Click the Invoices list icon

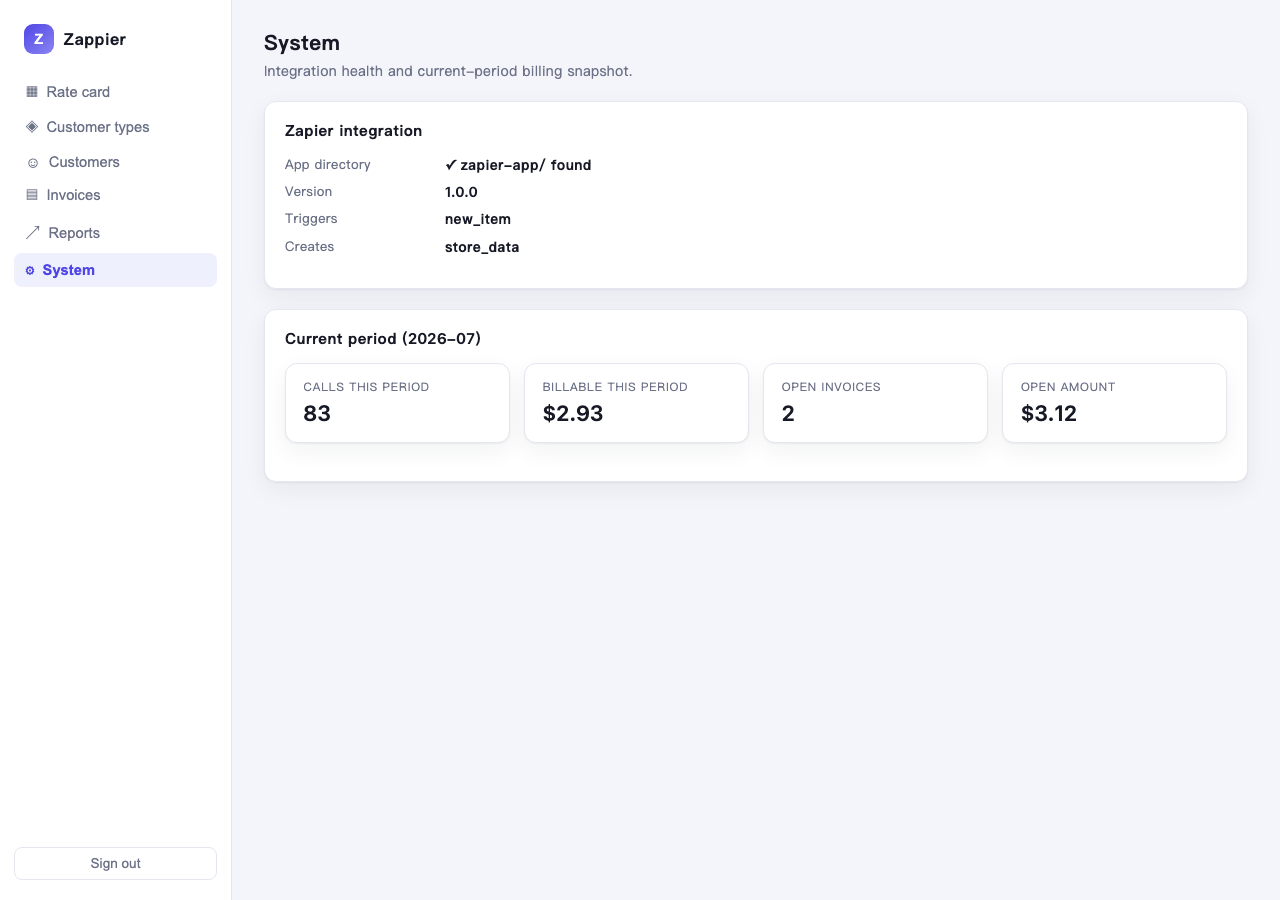(x=32, y=195)
